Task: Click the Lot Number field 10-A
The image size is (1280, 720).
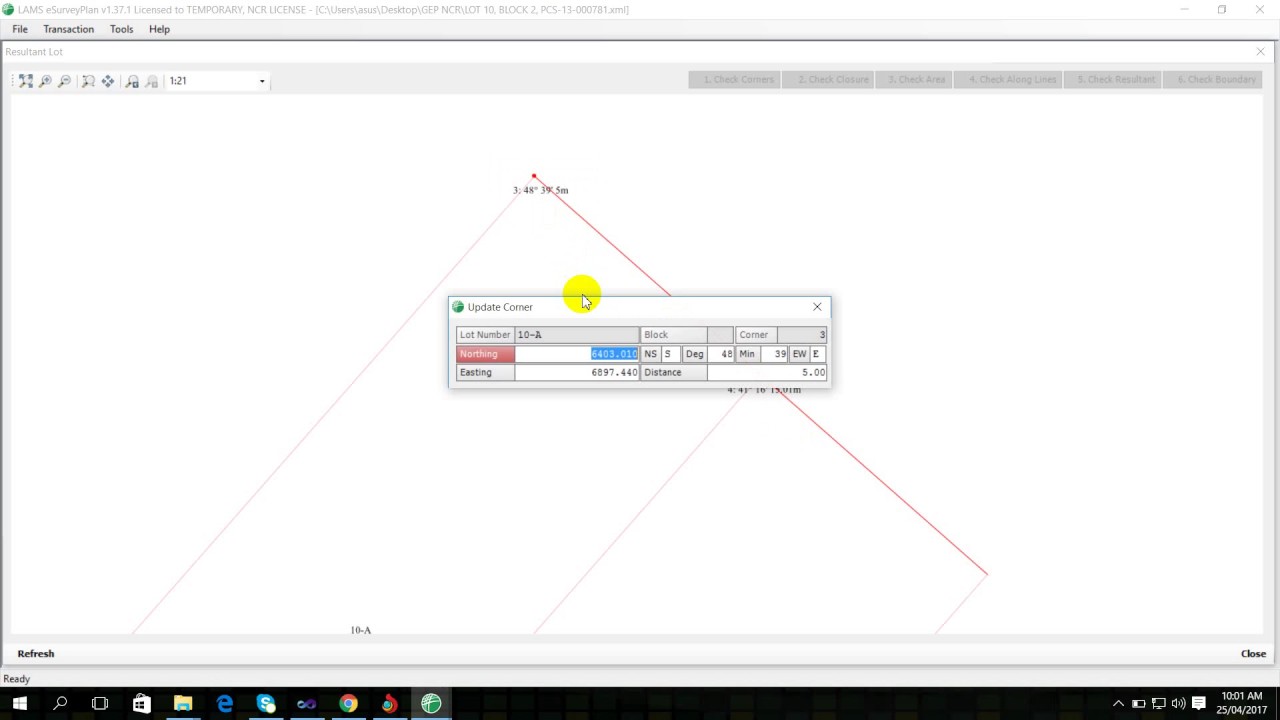Action: tap(577, 335)
